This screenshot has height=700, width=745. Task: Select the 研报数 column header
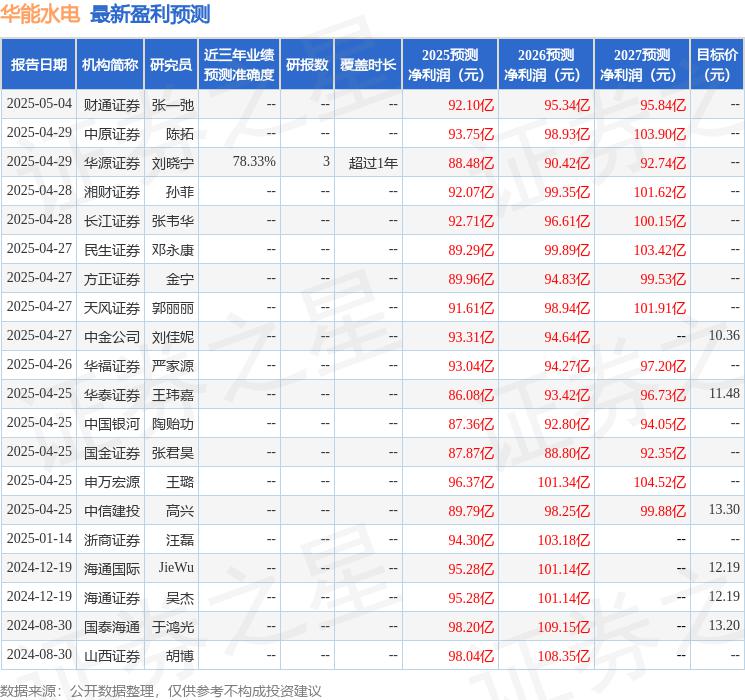pos(307,65)
